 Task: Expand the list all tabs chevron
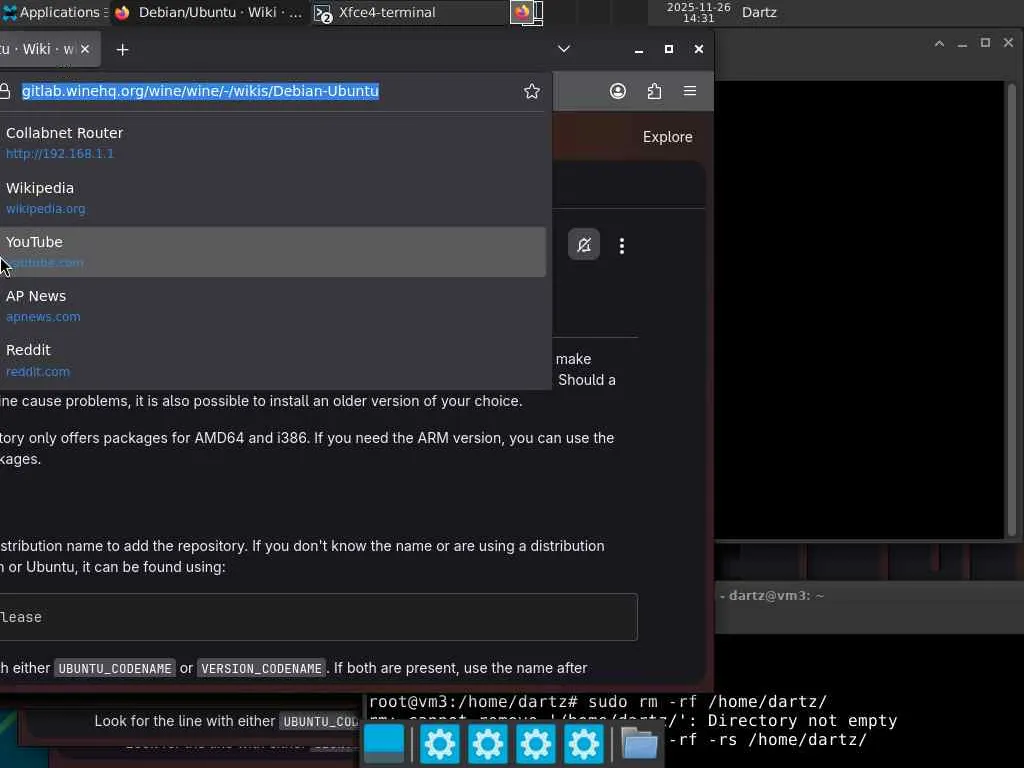[x=564, y=49]
